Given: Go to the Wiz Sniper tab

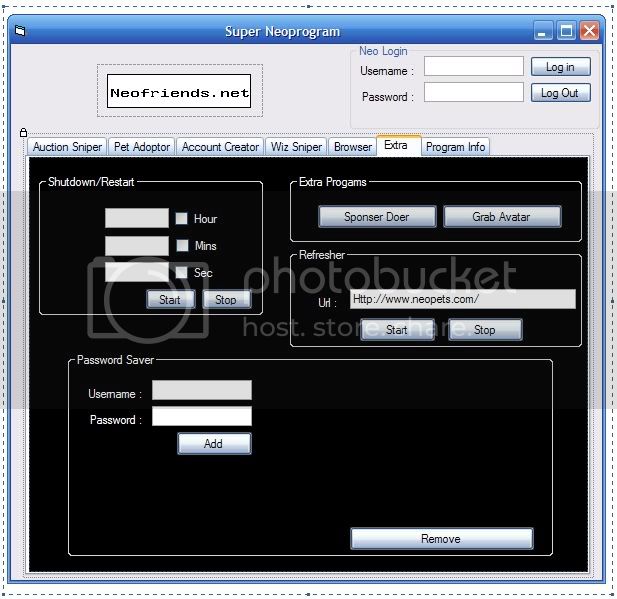Looking at the screenshot, I should (x=296, y=147).
